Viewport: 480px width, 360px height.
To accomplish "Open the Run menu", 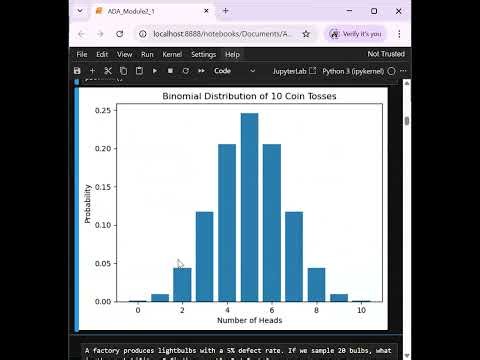I will 147,54.
